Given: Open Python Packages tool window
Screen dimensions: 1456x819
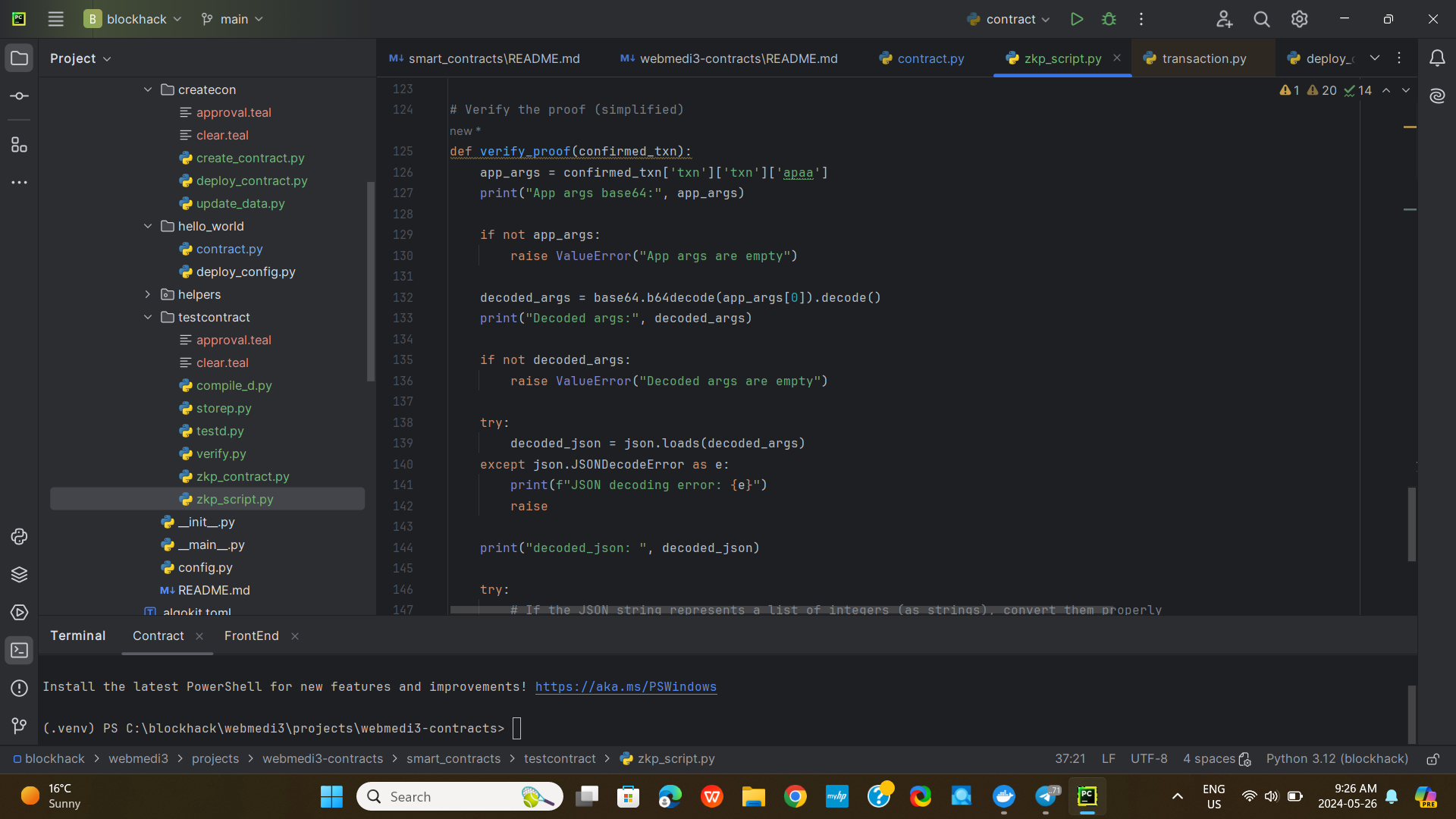Looking at the screenshot, I should click(20, 574).
